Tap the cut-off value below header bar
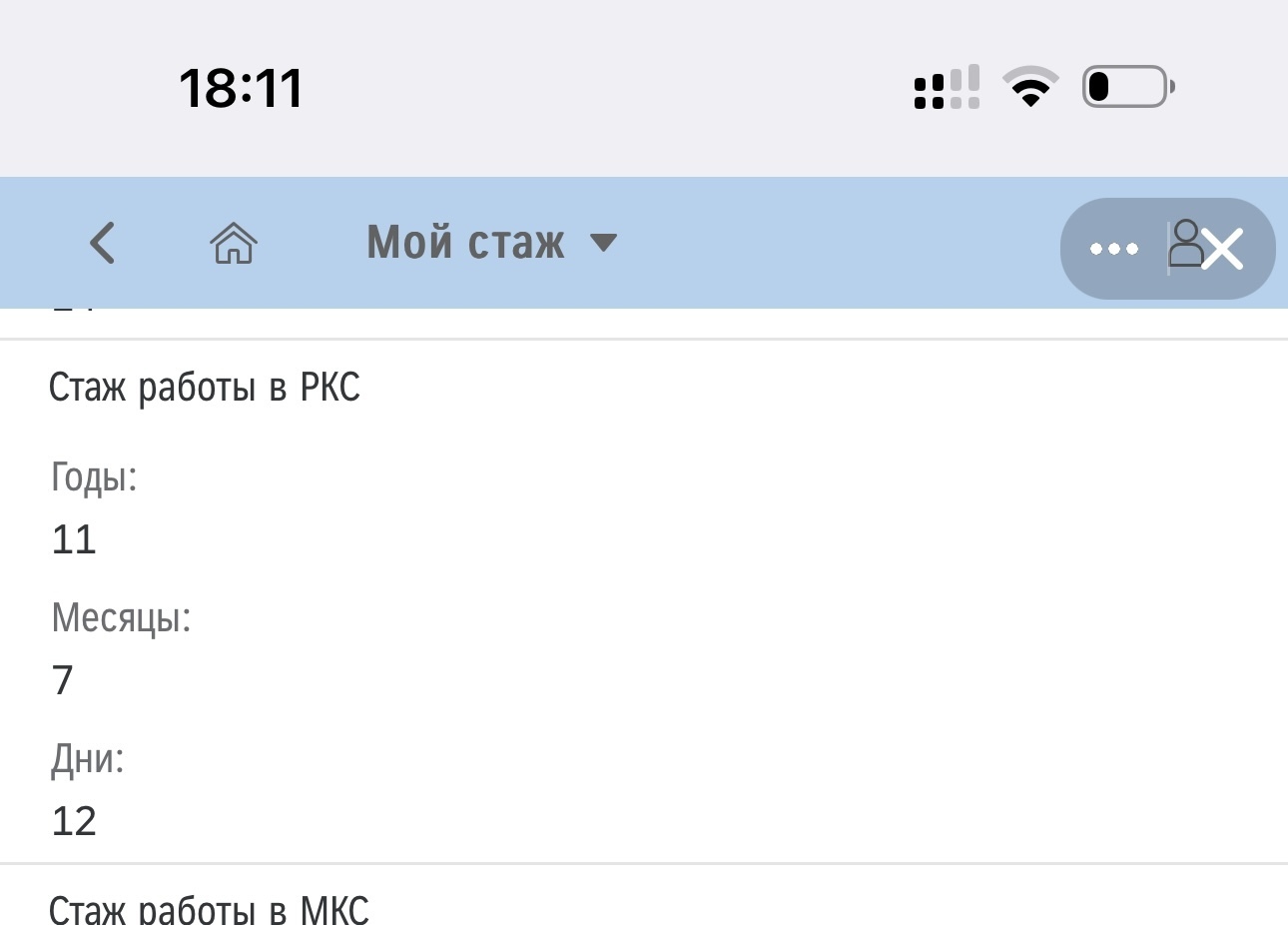Screen dimensions: 1288x925 click(74, 310)
